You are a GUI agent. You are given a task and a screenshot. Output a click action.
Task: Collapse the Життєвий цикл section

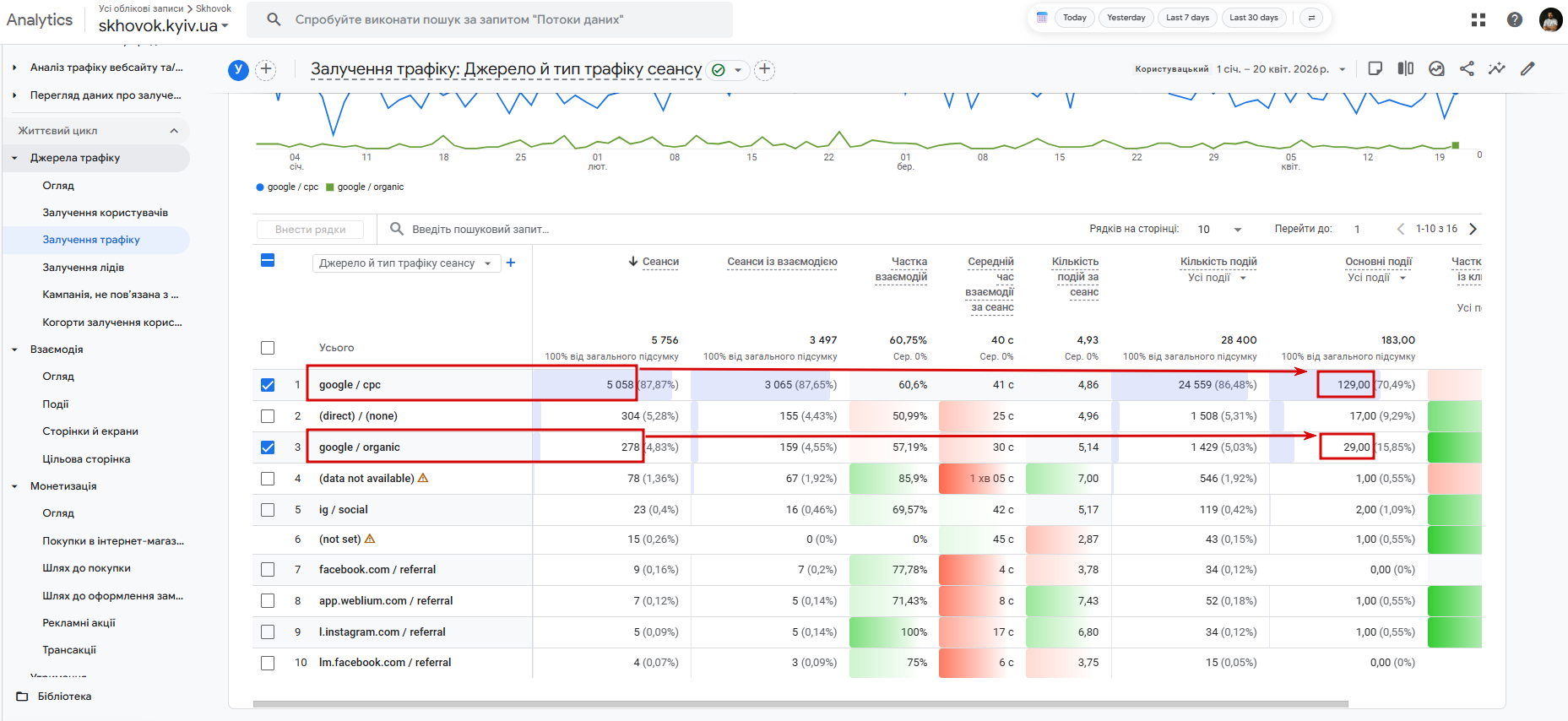(x=174, y=131)
